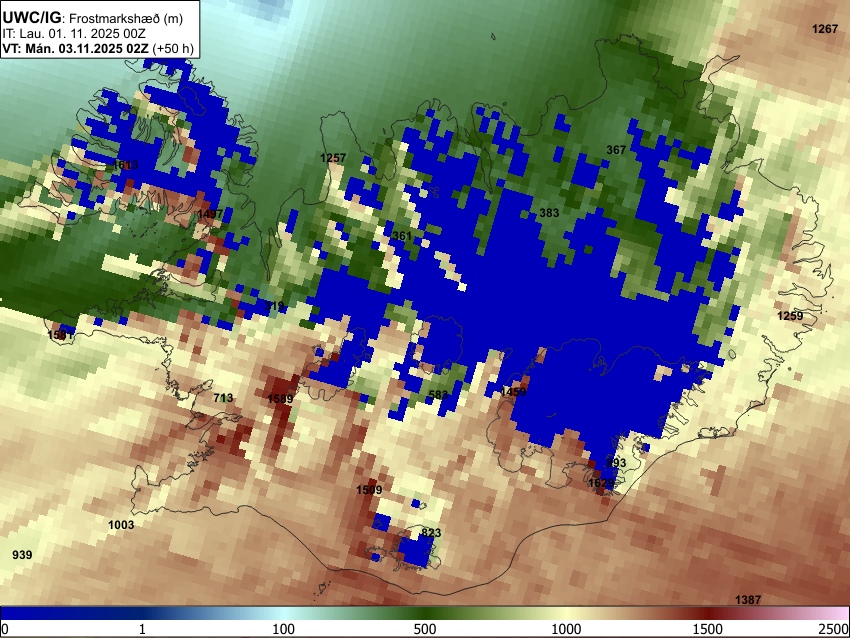850x638 pixels.
Task: Click the colorbar label 1000
Action: (x=566, y=629)
